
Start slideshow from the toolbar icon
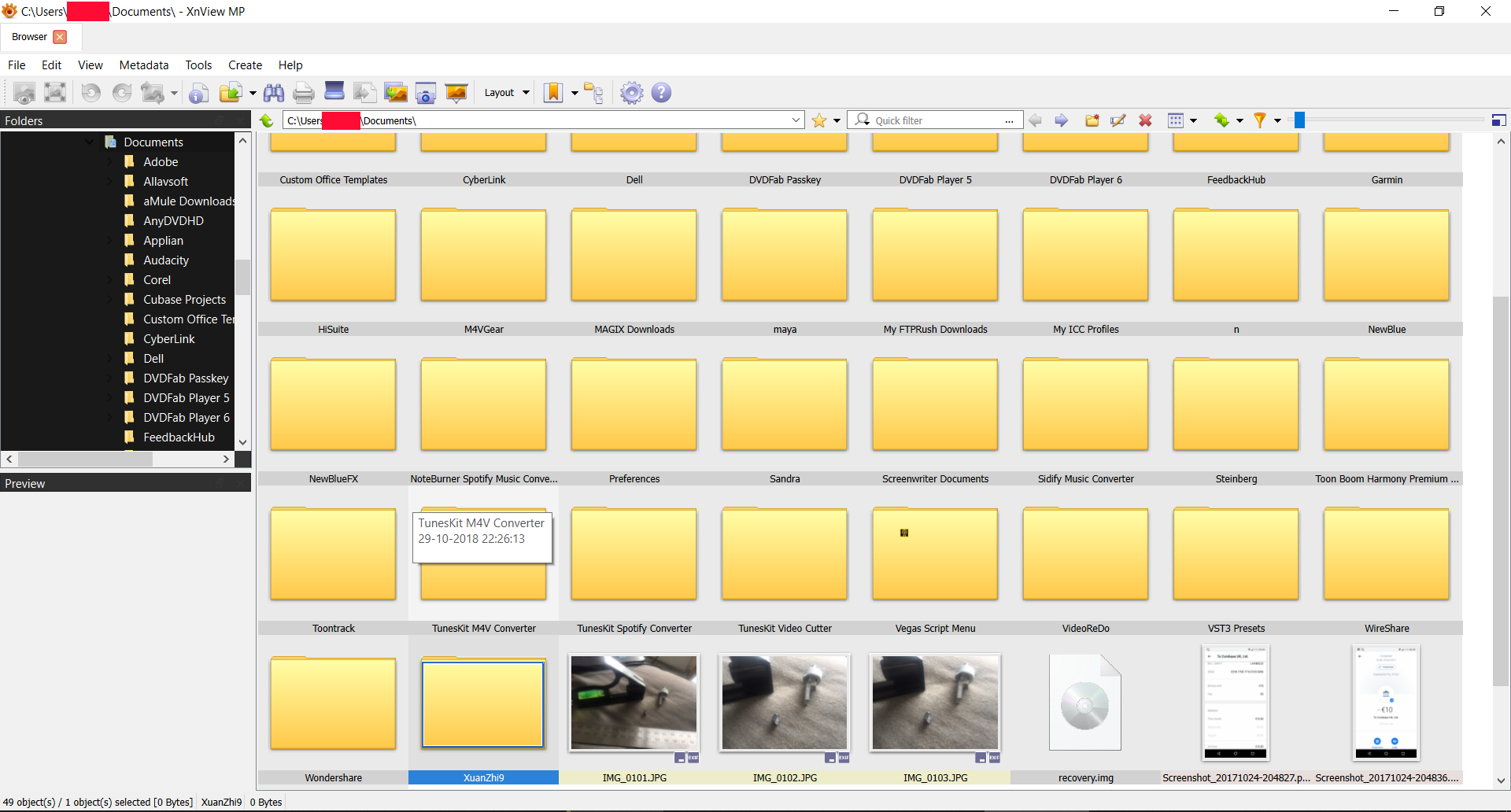coord(456,93)
